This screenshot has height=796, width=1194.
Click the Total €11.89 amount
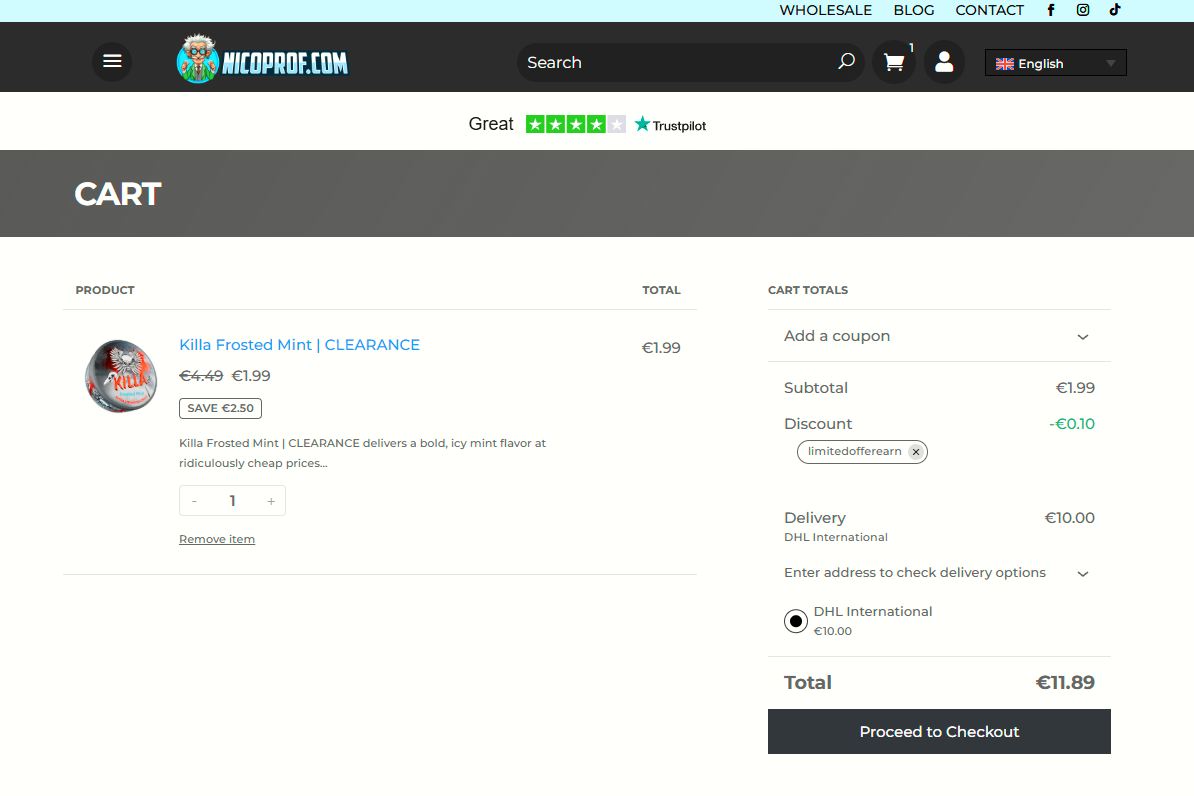click(x=1065, y=683)
